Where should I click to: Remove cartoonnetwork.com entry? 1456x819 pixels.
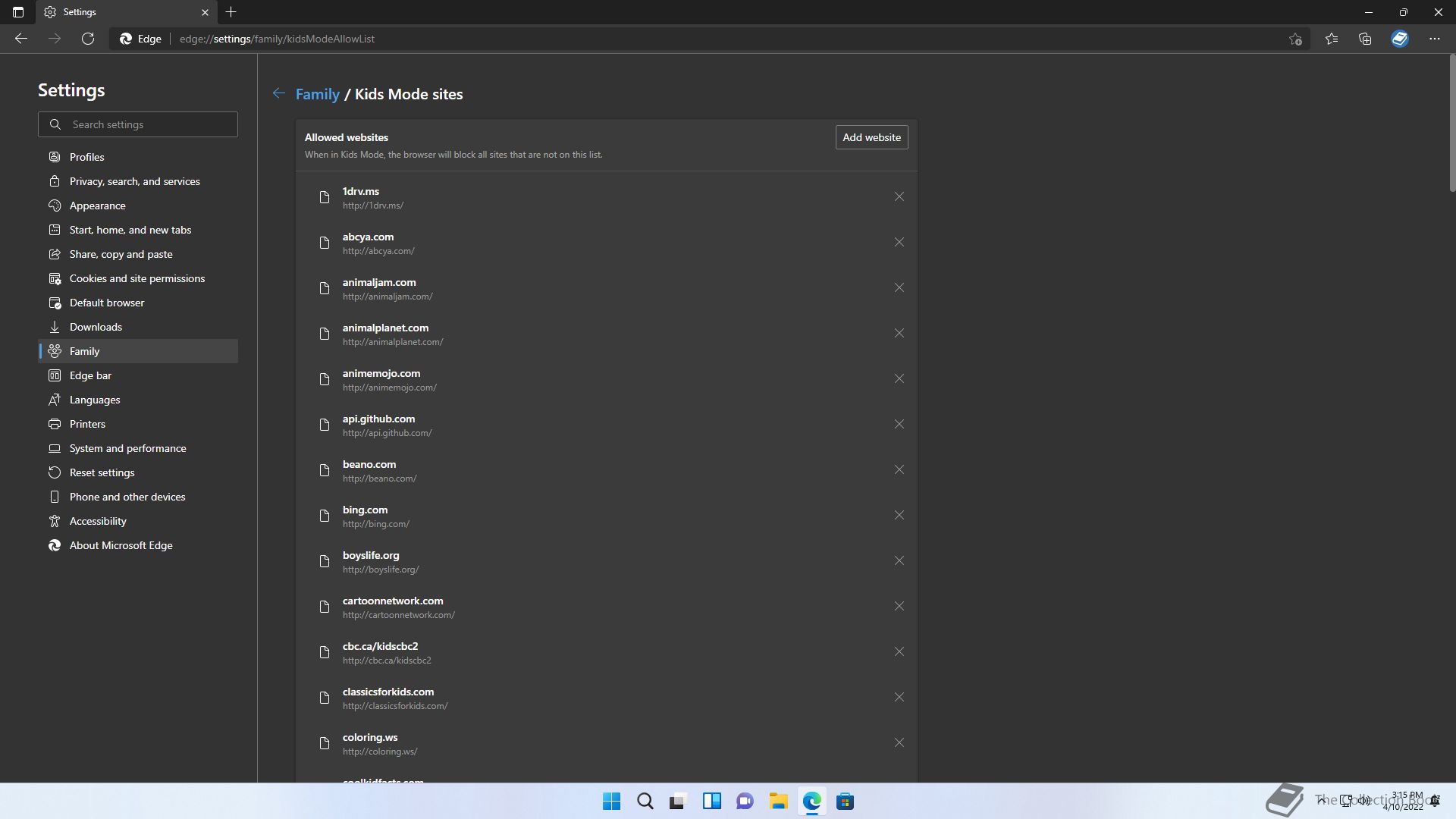coord(899,607)
